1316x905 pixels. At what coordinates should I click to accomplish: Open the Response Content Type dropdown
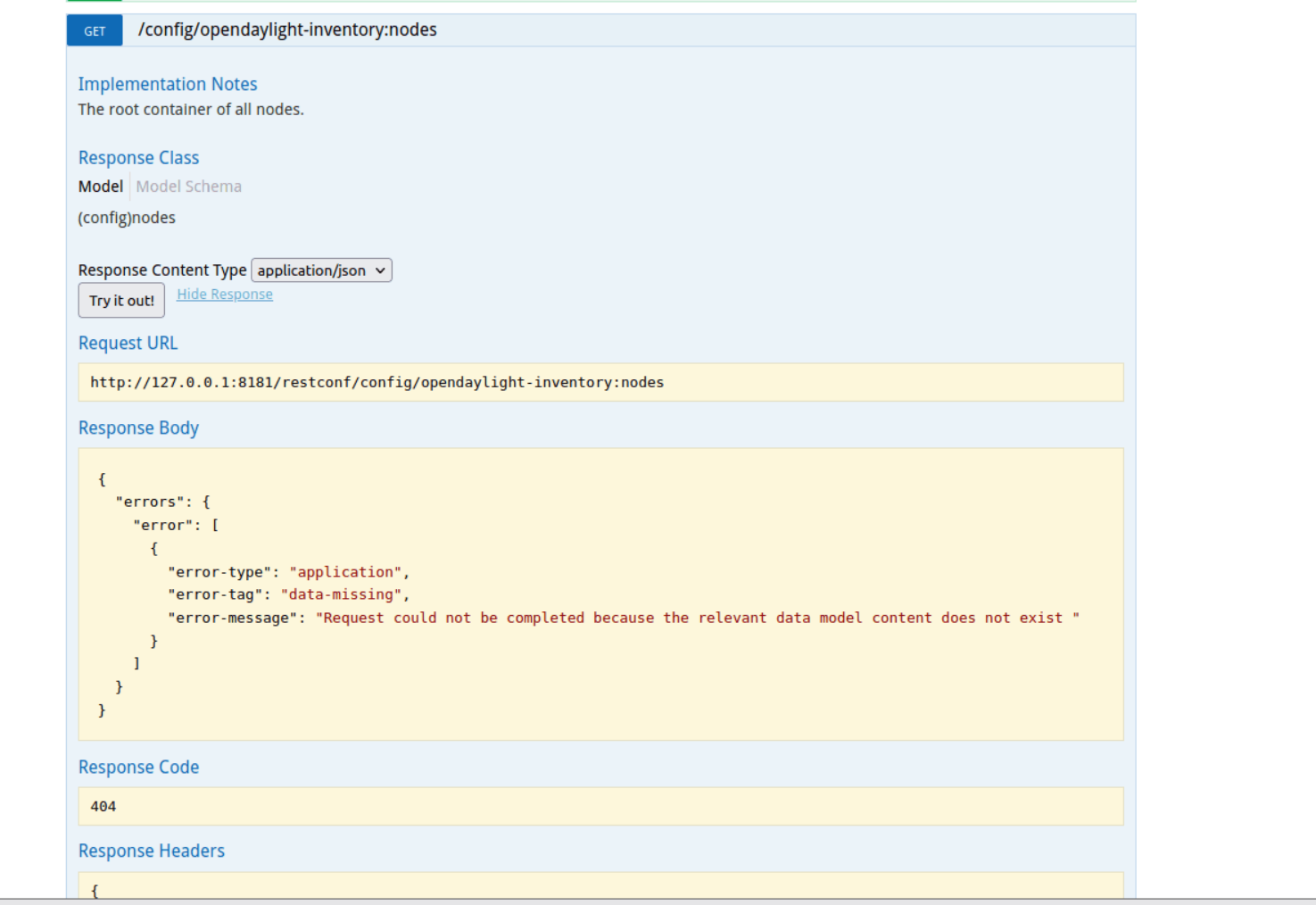coord(321,270)
